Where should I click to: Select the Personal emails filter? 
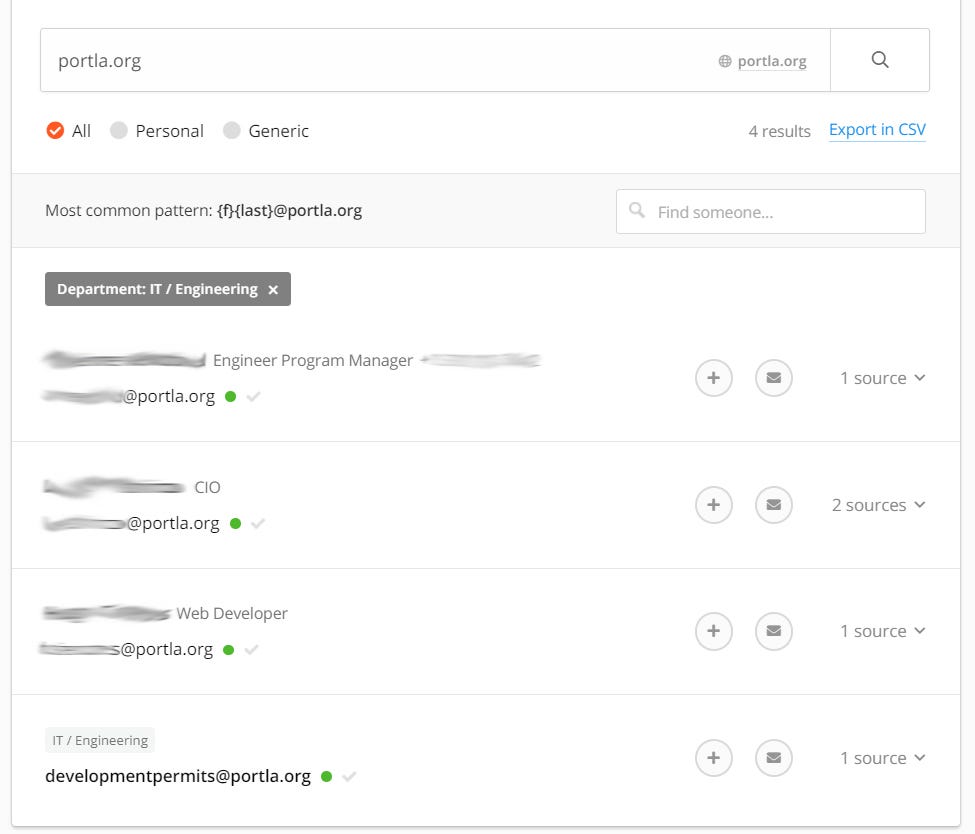157,131
